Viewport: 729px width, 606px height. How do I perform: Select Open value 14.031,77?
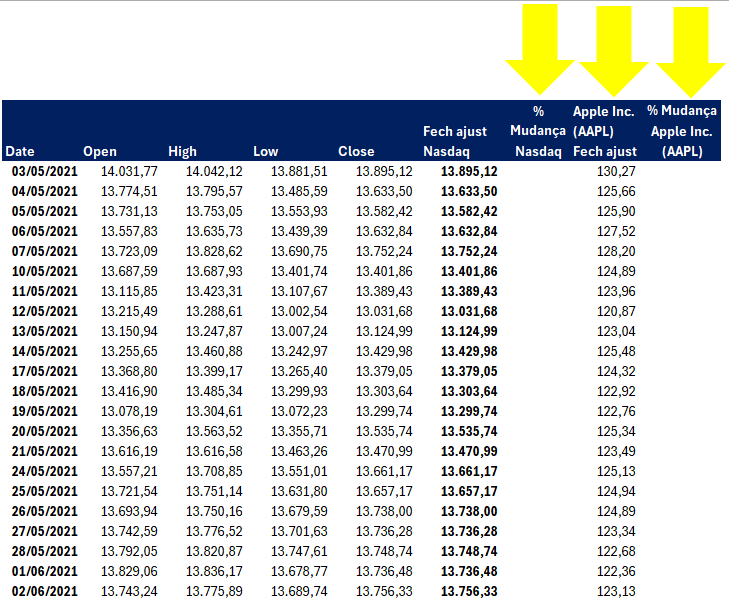(x=129, y=171)
